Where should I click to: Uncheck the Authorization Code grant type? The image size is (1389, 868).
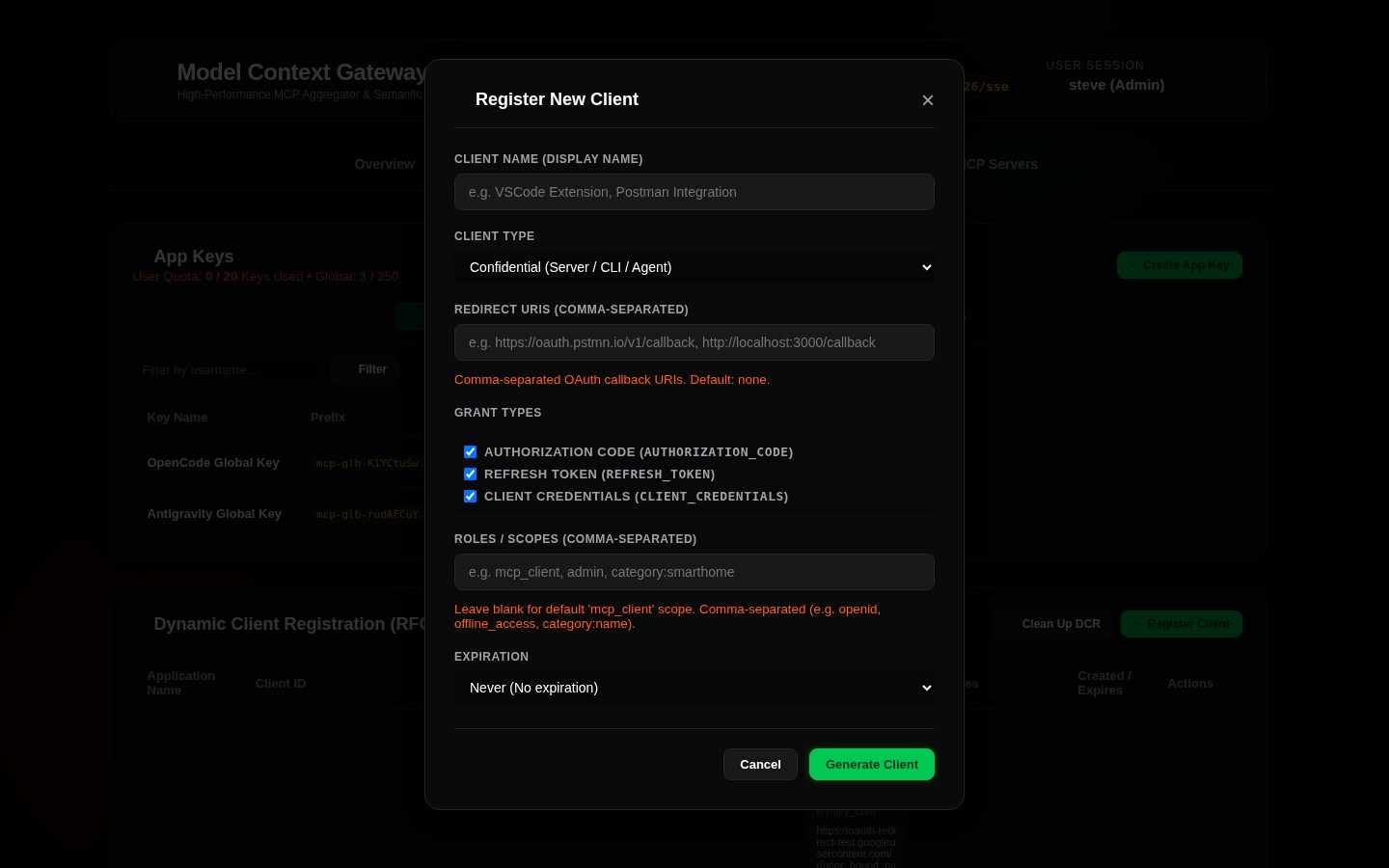471,452
